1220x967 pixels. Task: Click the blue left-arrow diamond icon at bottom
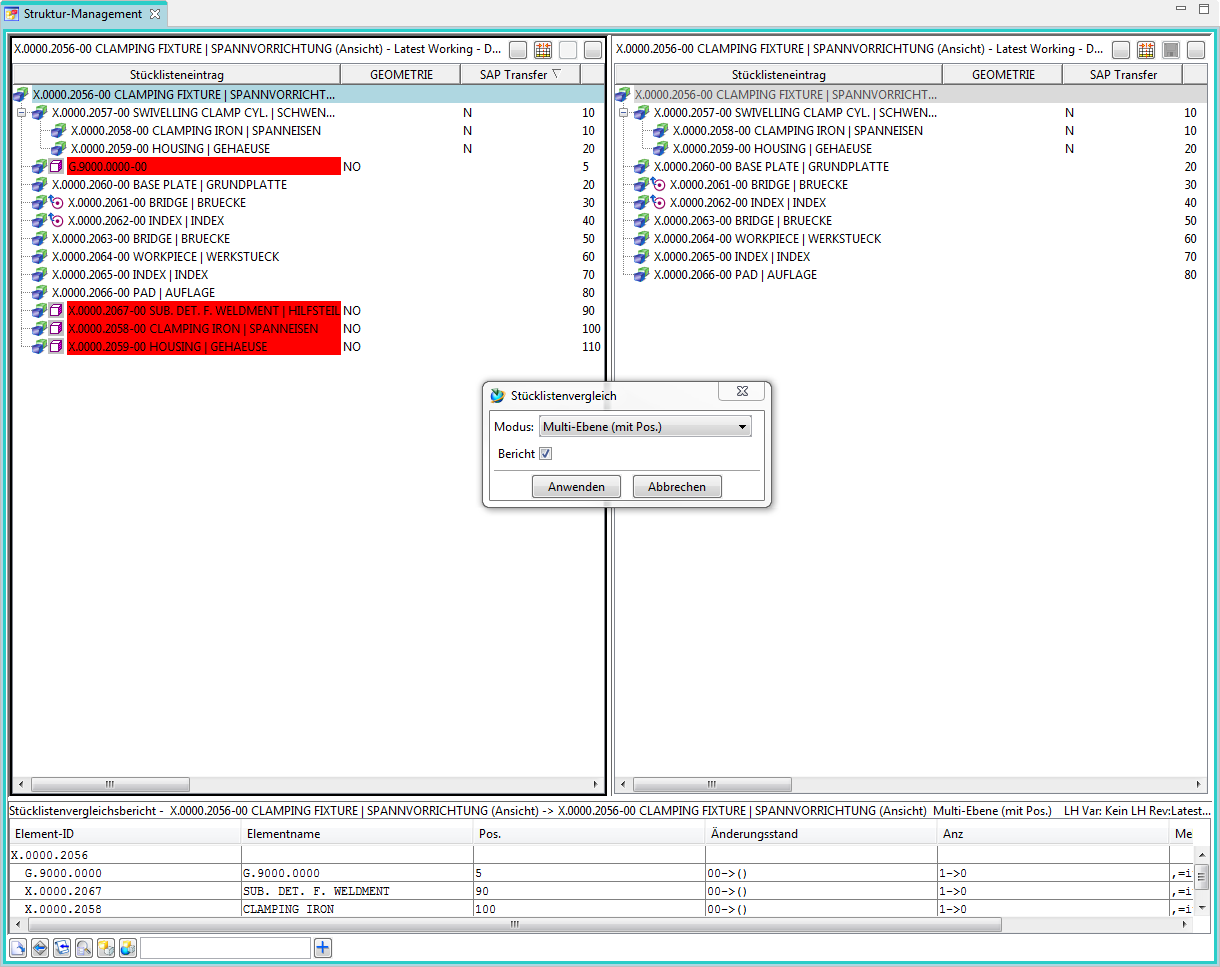pos(40,947)
